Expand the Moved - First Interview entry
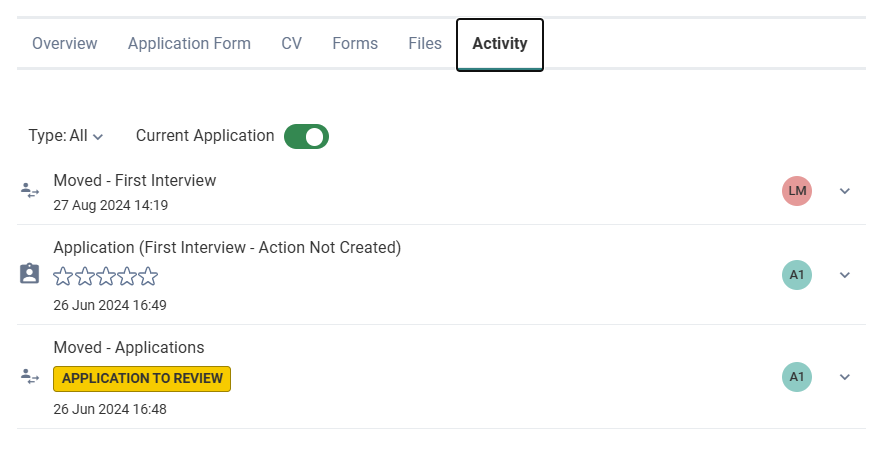This screenshot has width=877, height=476. tap(845, 191)
